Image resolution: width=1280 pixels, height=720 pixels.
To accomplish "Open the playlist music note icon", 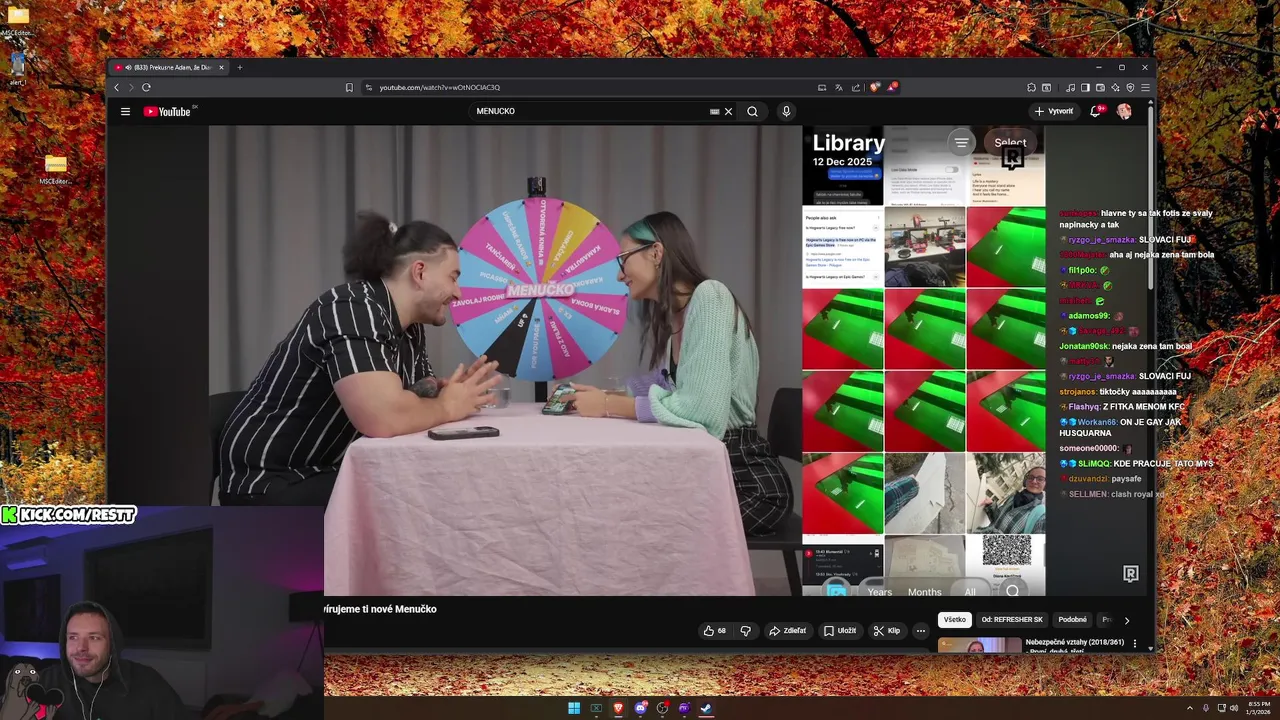I will 1070,87.
